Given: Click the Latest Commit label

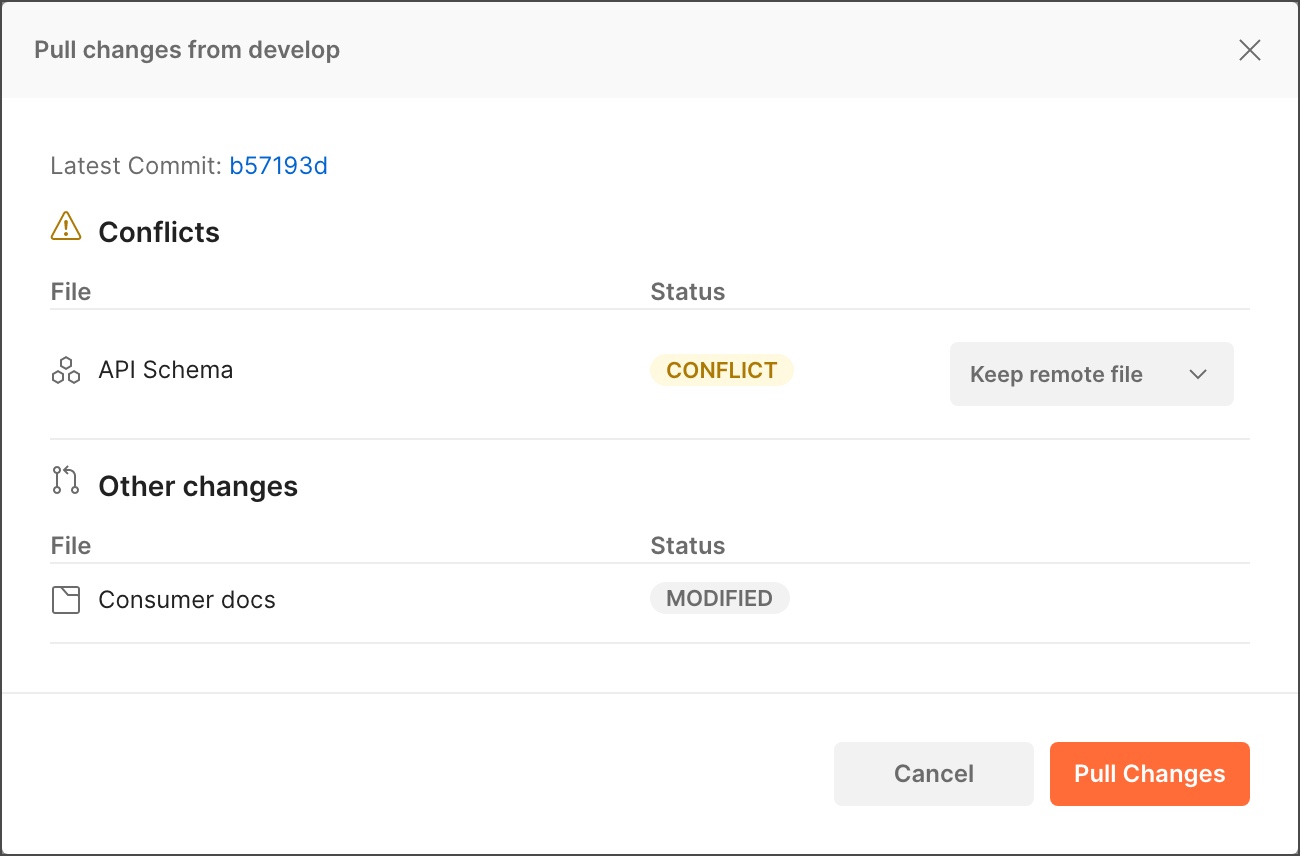Looking at the screenshot, I should (x=136, y=166).
